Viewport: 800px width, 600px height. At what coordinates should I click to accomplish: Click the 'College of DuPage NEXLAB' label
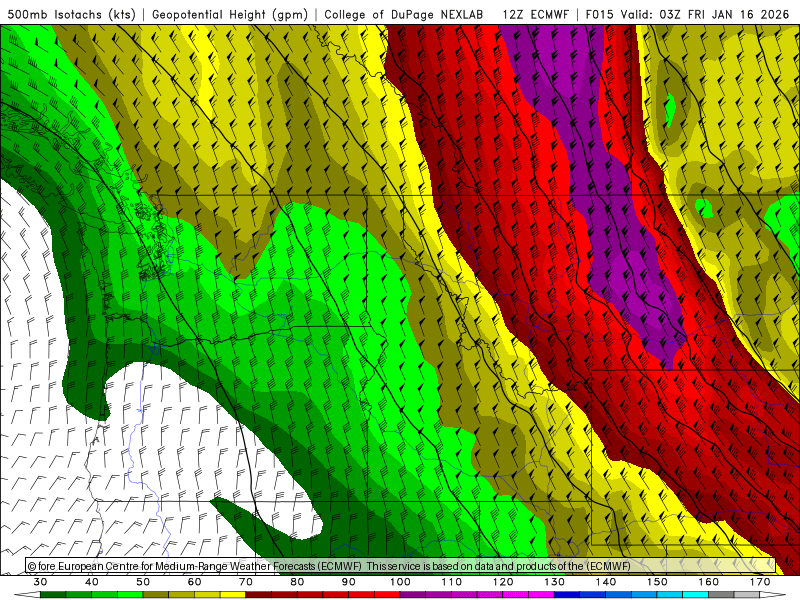[x=404, y=14]
